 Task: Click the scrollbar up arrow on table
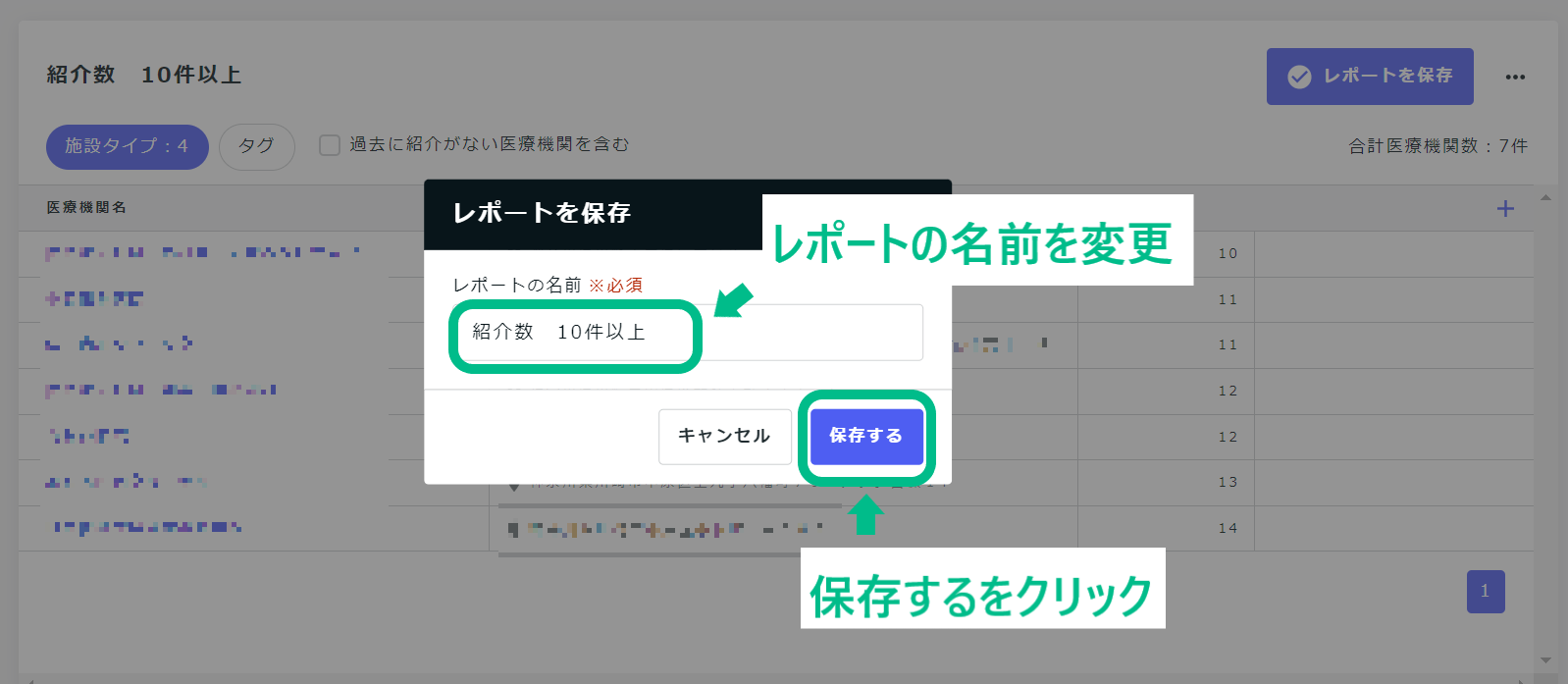1545,197
